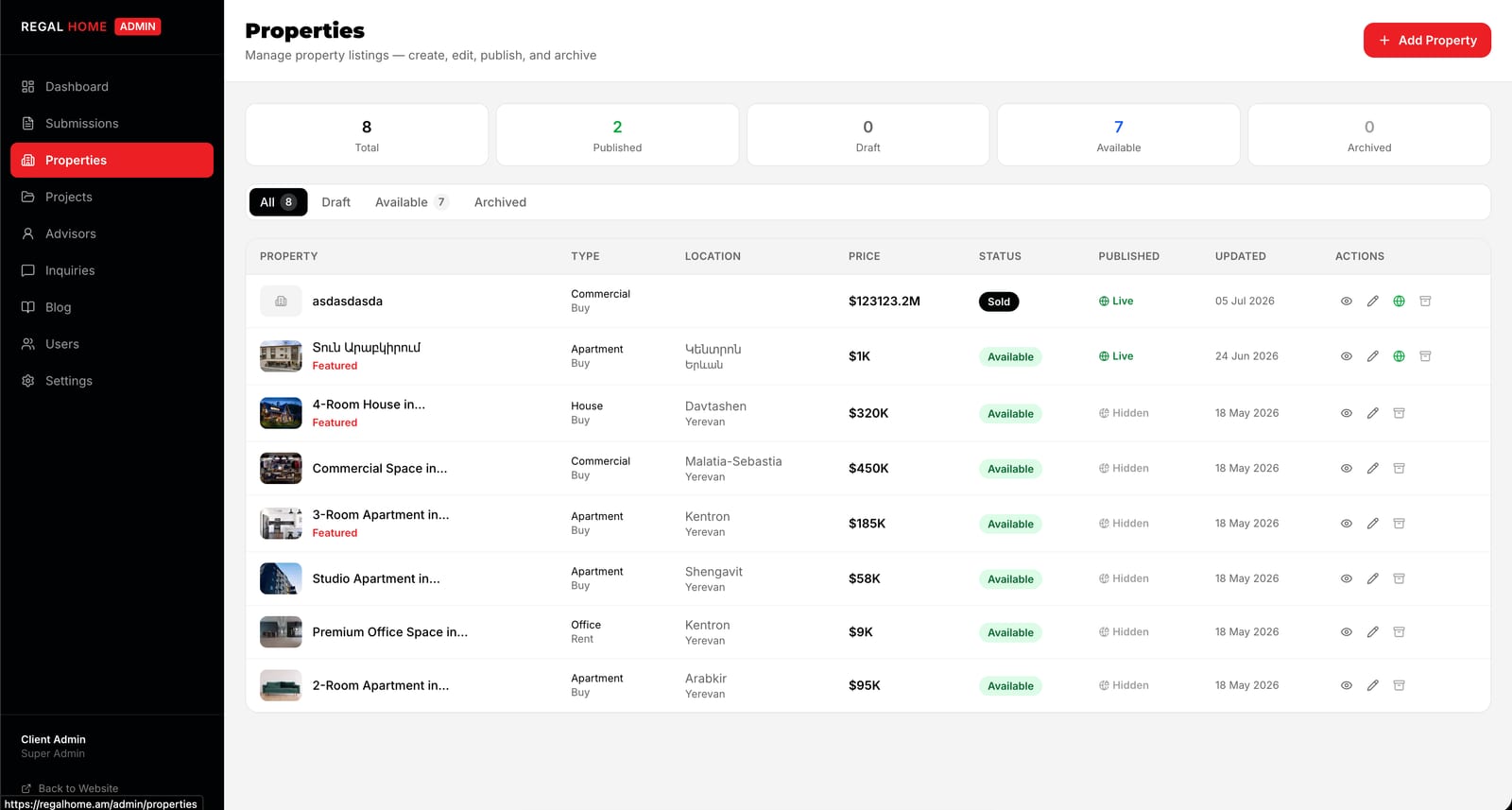View the asdasdasda listing via eye icon
The height and width of the screenshot is (810, 1512).
1346,302
